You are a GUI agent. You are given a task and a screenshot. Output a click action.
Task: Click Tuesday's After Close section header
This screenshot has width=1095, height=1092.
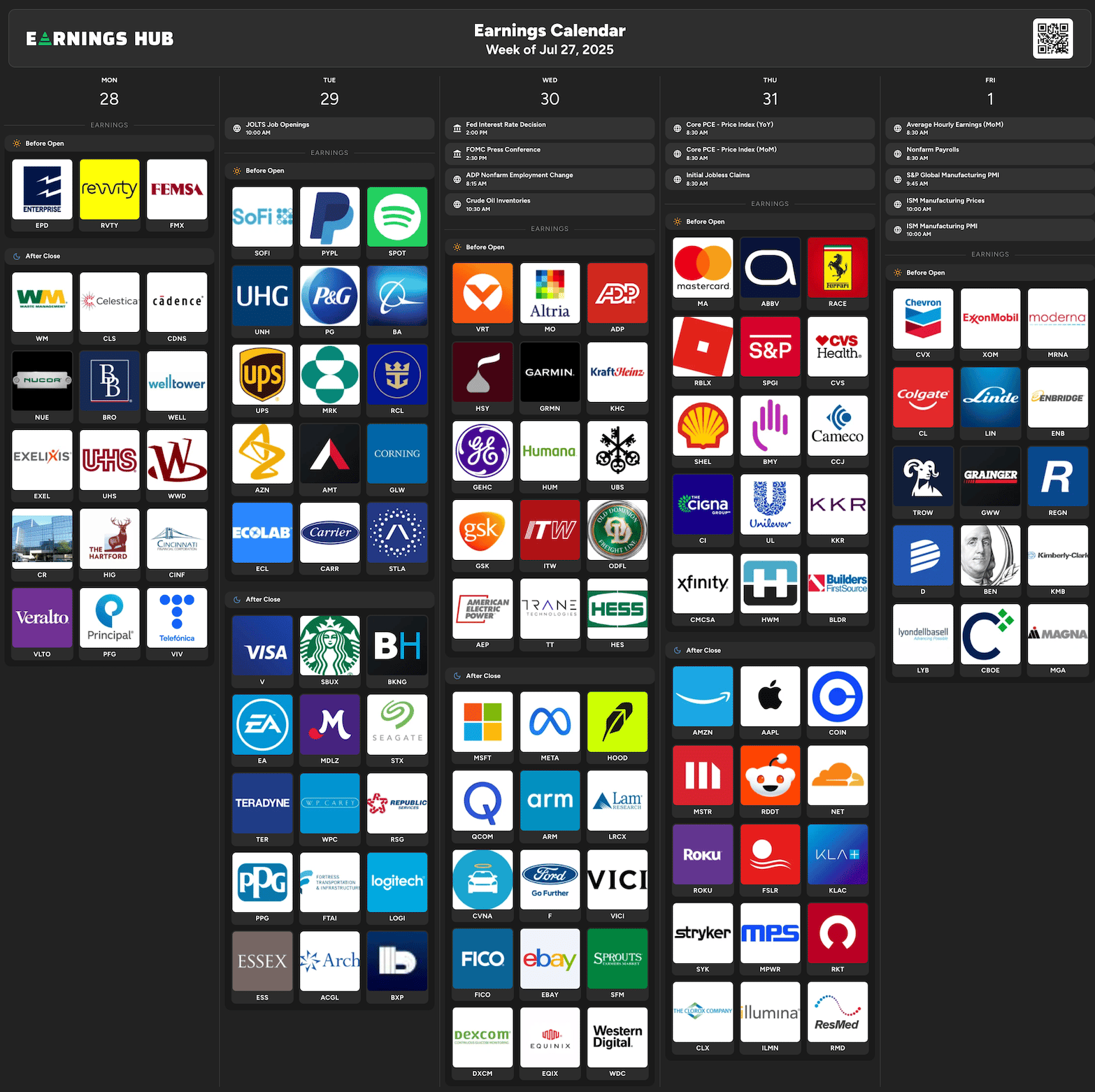[329, 599]
